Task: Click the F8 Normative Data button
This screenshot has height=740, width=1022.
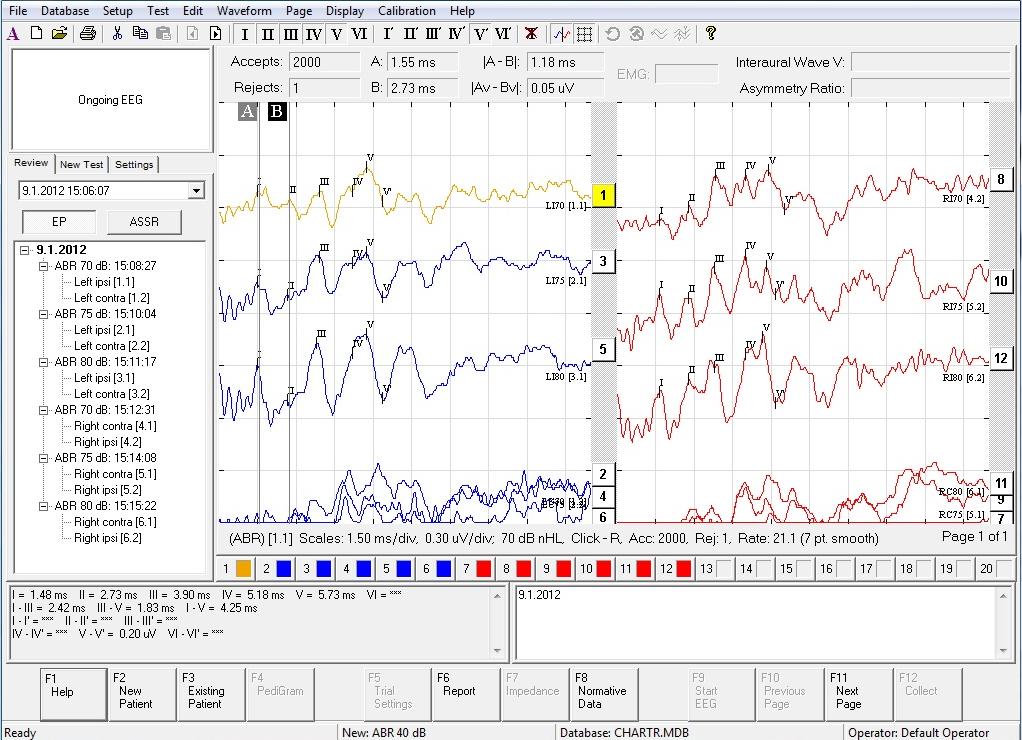Action: pyautogui.click(x=604, y=694)
